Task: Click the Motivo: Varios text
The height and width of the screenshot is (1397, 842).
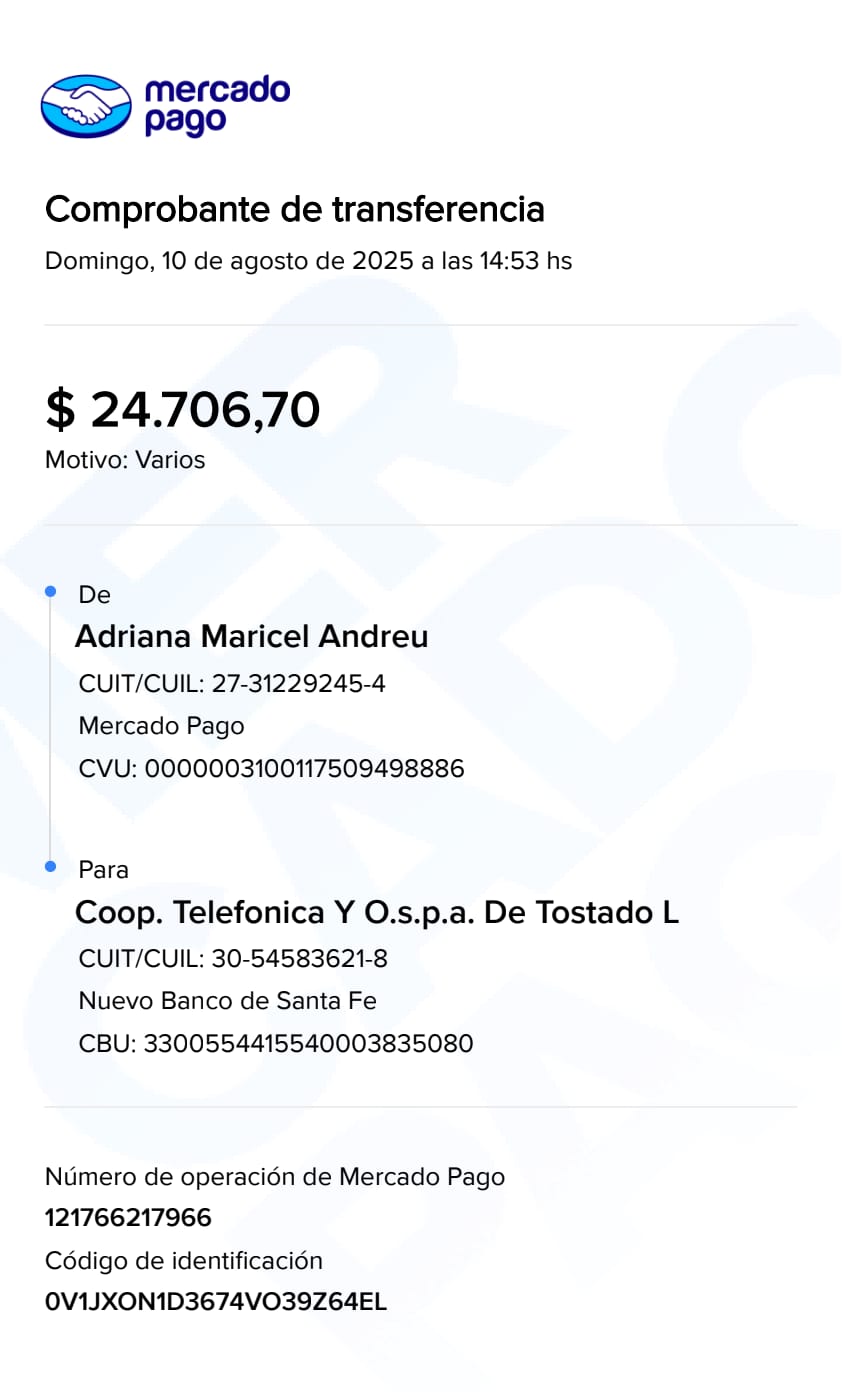Action: (x=125, y=461)
